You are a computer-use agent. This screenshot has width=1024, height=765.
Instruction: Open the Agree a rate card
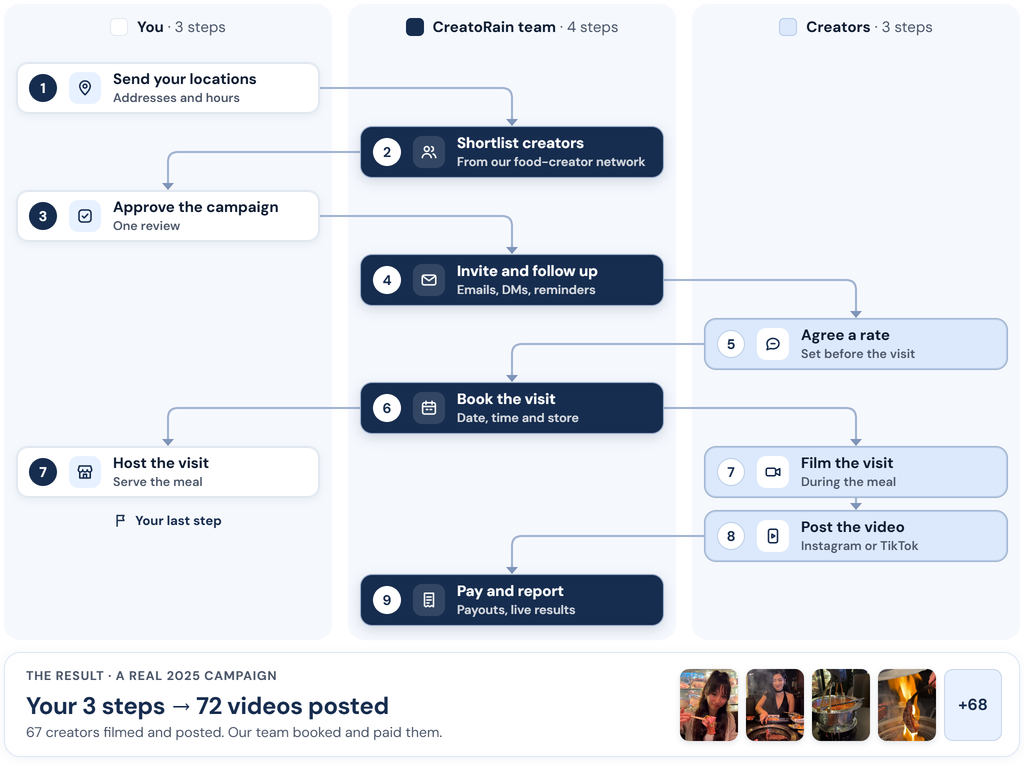[856, 344]
